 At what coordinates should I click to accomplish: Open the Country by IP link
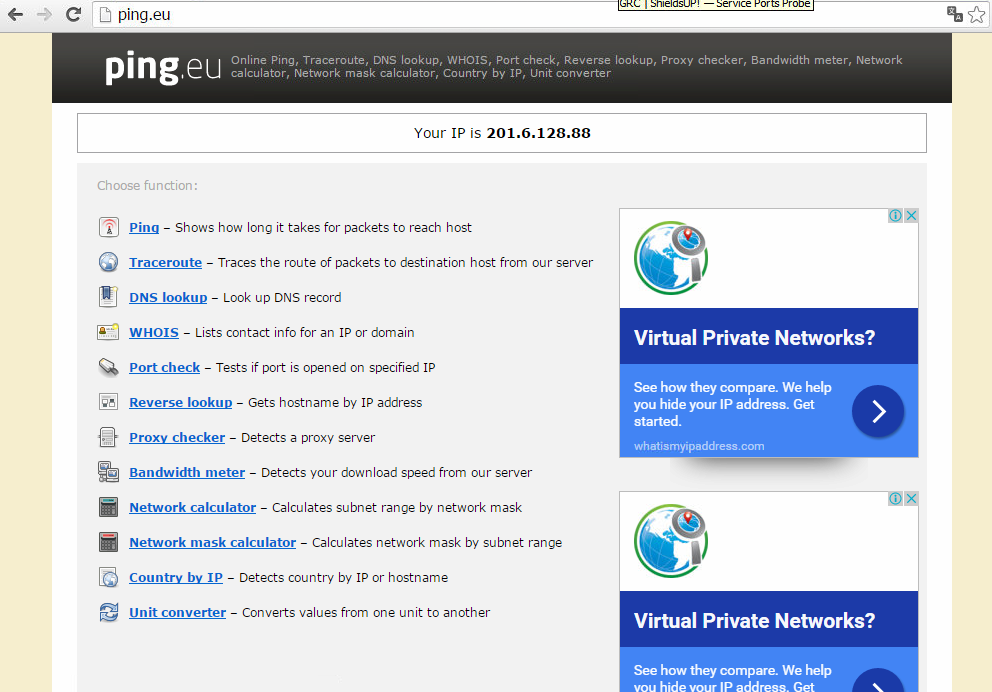tap(176, 578)
